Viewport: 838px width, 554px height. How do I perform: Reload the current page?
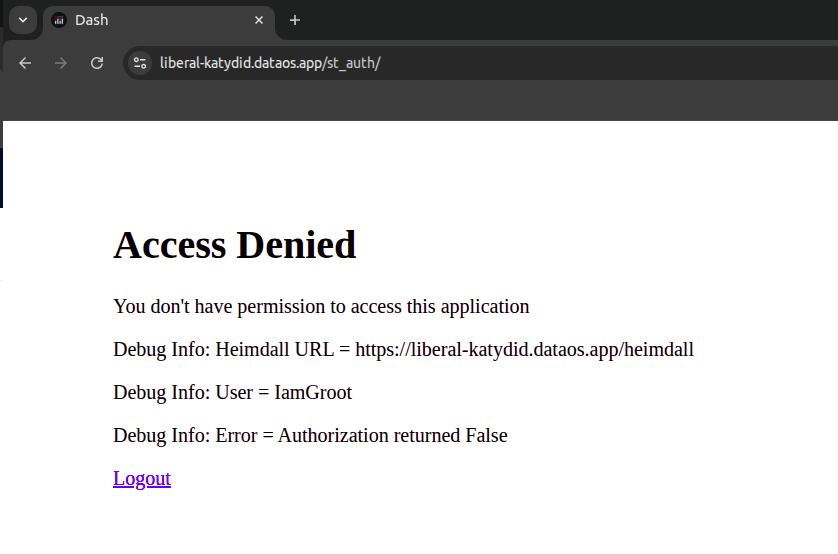point(97,63)
